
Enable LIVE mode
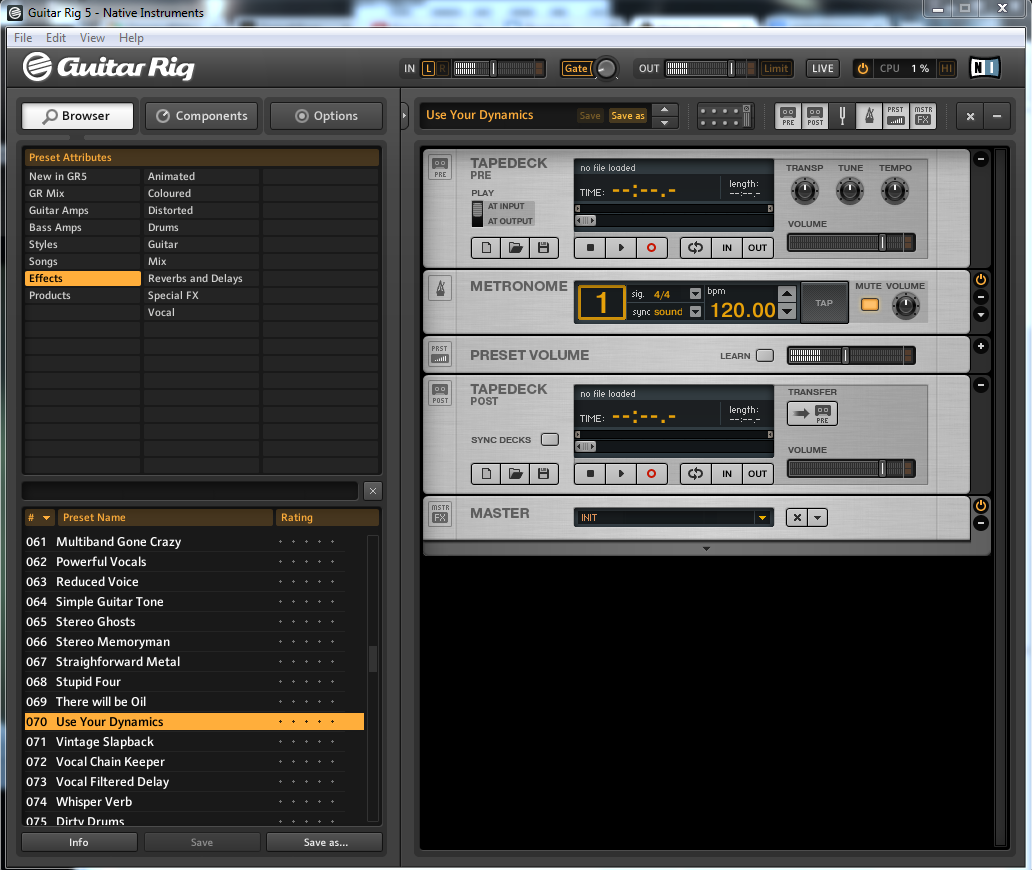click(x=822, y=68)
